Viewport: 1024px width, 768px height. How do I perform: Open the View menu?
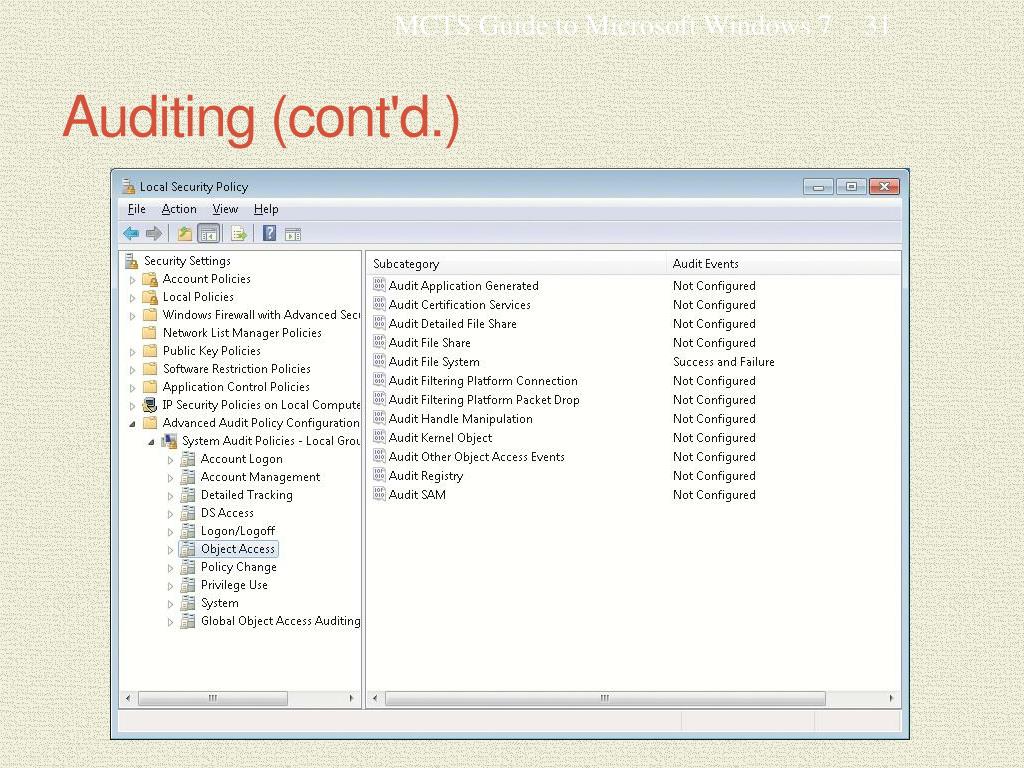click(x=225, y=209)
